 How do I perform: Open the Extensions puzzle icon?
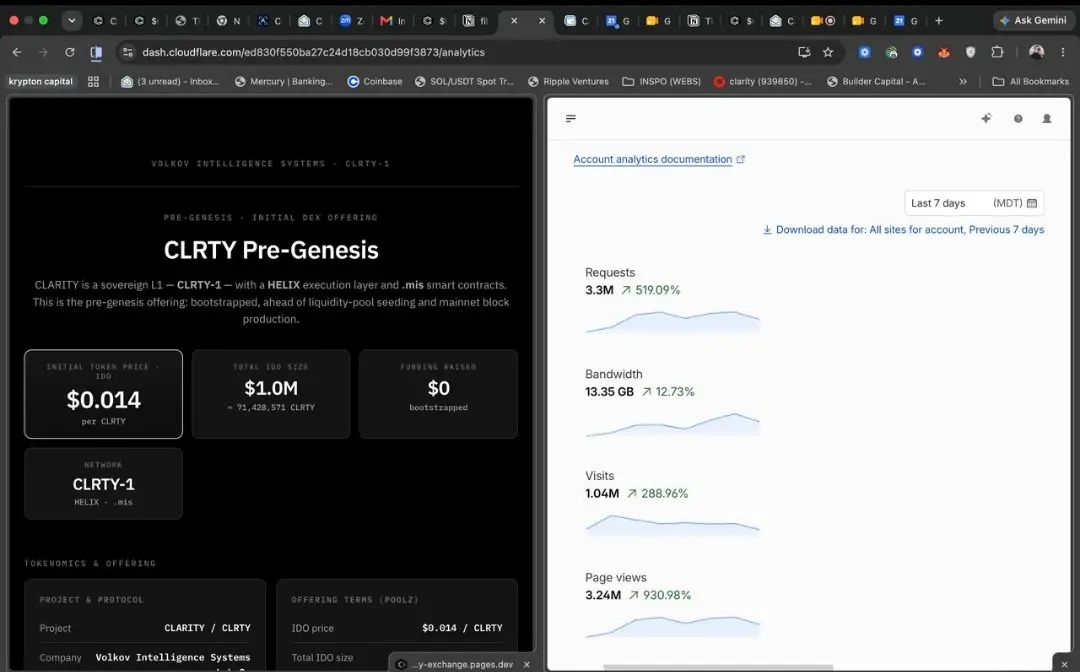point(997,52)
